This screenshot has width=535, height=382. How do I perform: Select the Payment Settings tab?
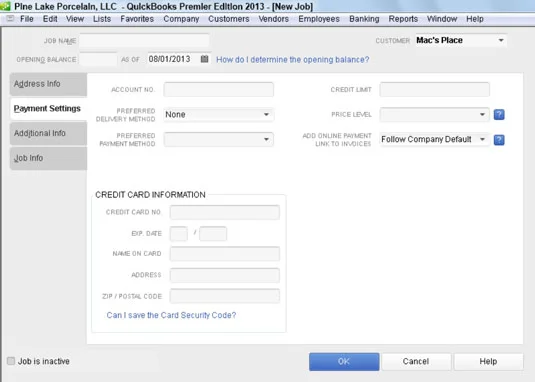point(48,108)
